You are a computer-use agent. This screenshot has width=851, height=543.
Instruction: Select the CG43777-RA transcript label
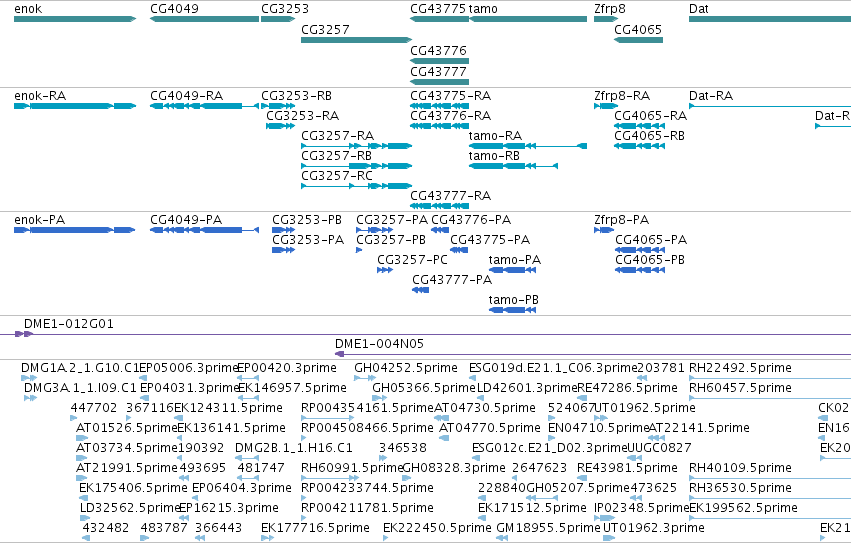click(450, 195)
